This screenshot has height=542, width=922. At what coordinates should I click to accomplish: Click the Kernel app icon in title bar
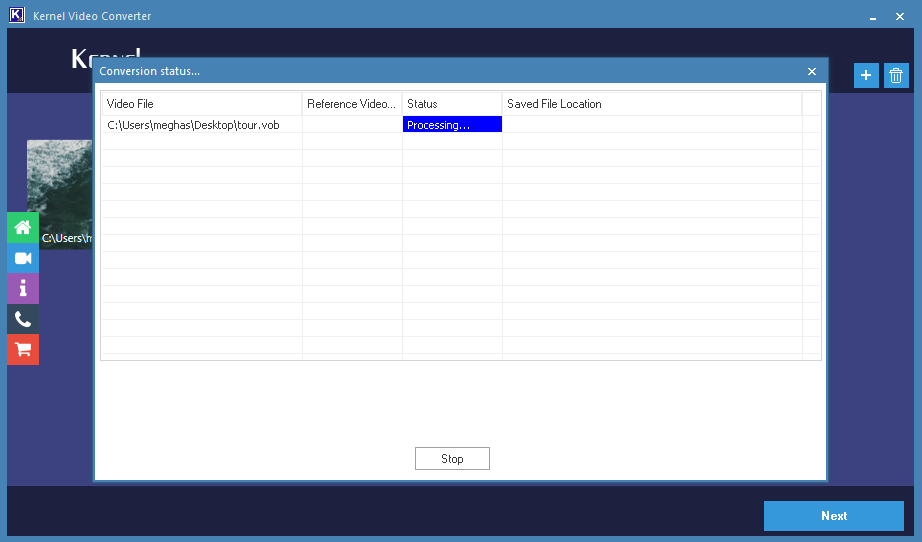pyautogui.click(x=16, y=16)
